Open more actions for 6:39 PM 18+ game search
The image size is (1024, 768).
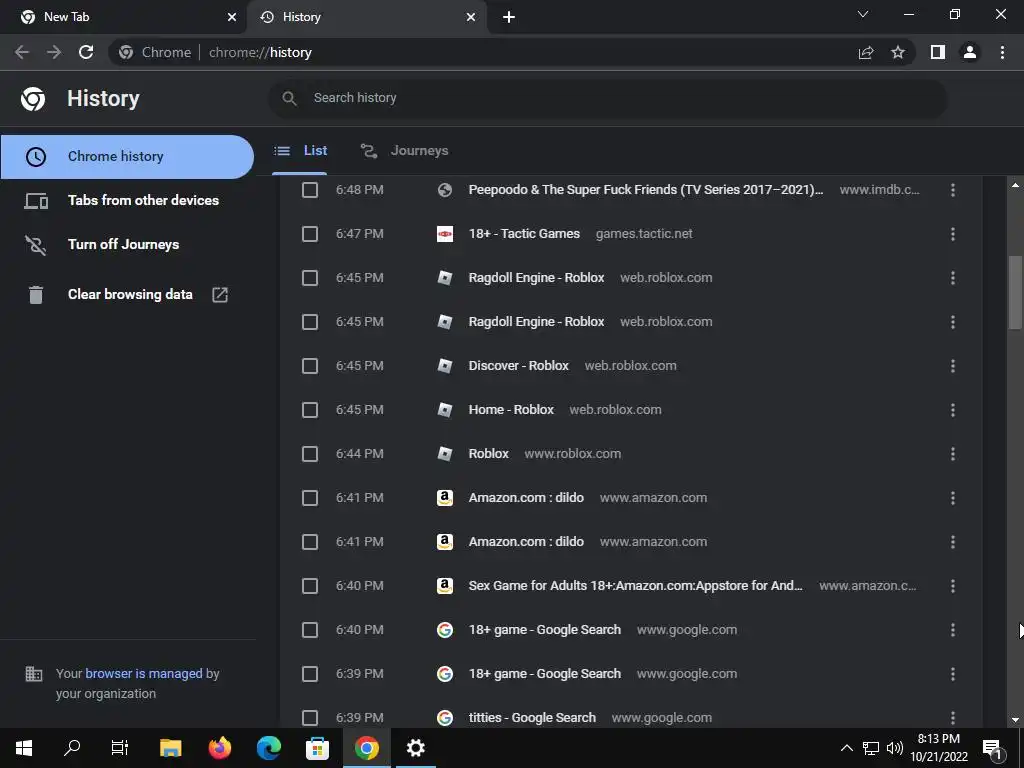(953, 674)
